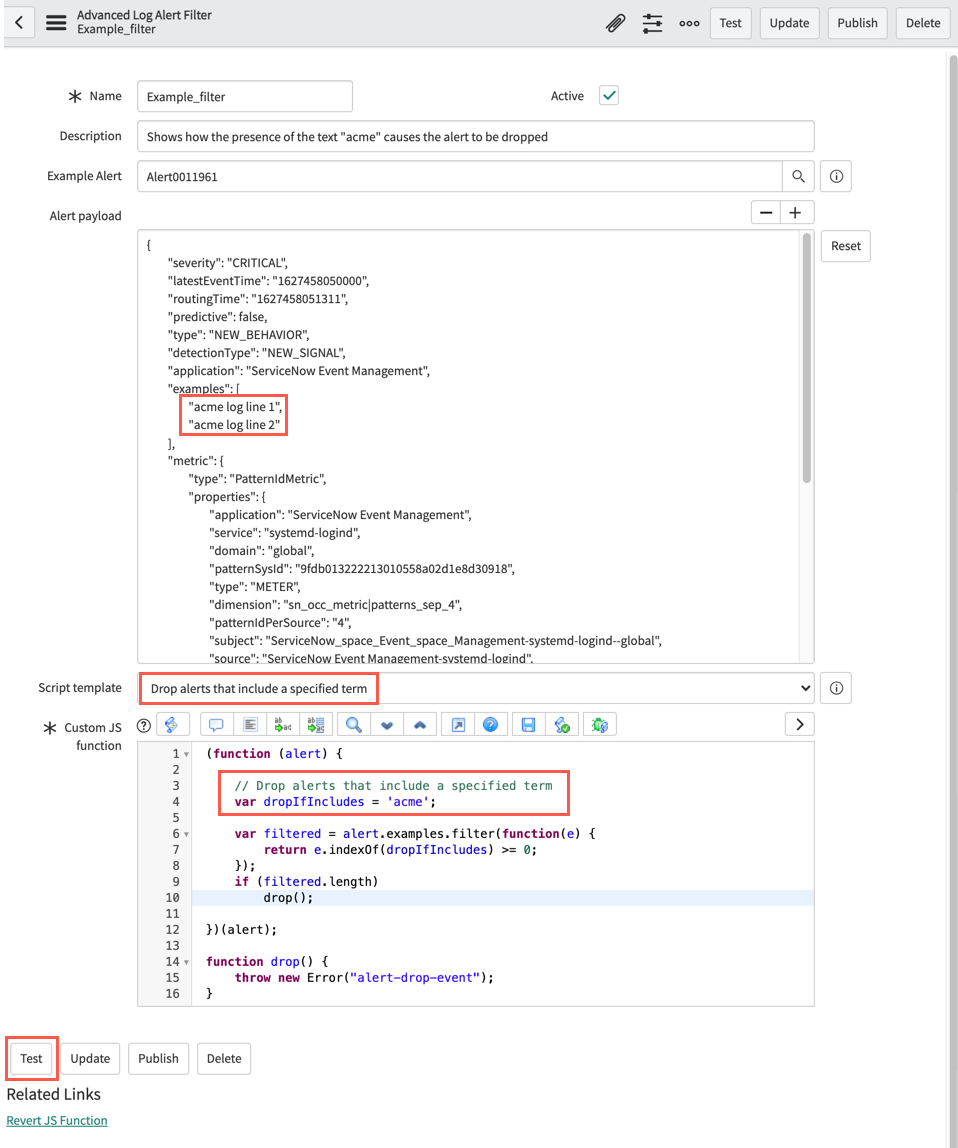Click the header Publish button

pyautogui.click(x=857, y=23)
